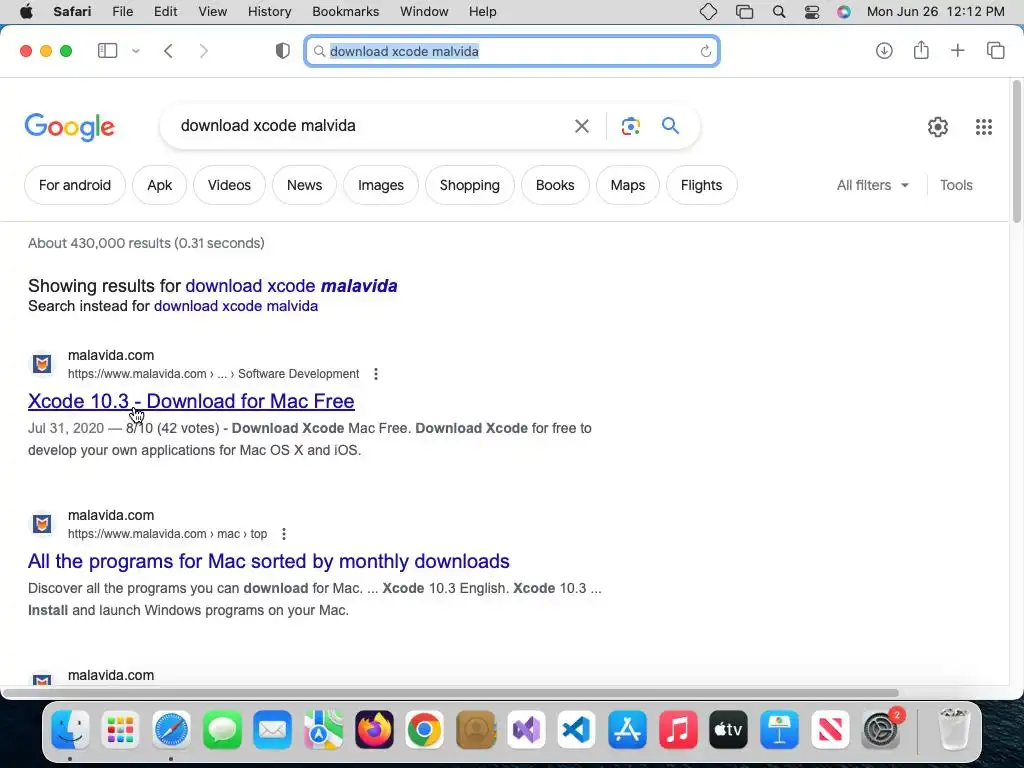This screenshot has height=768, width=1024.
Task: Open the sidebar options chevron
Action: click(136, 51)
